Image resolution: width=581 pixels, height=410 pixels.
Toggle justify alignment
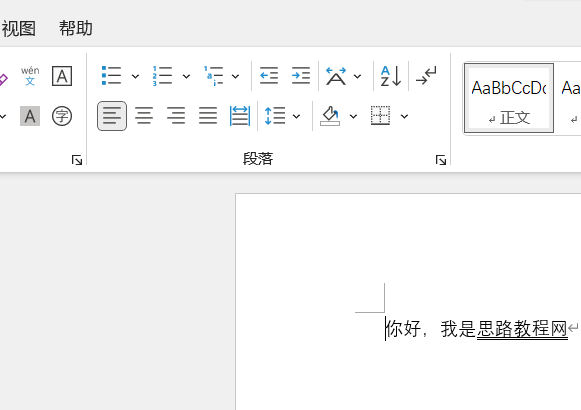click(x=208, y=116)
